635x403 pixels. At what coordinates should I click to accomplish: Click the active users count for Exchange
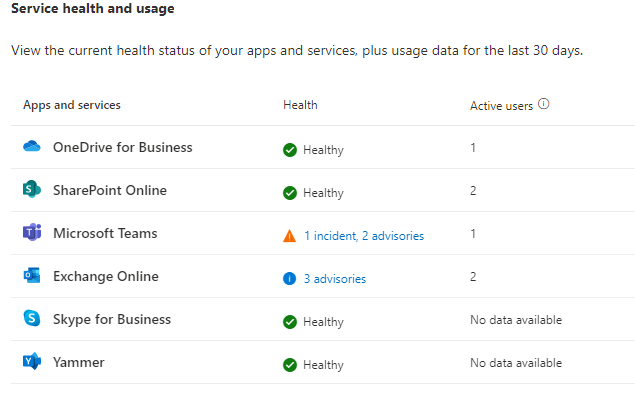click(x=473, y=277)
